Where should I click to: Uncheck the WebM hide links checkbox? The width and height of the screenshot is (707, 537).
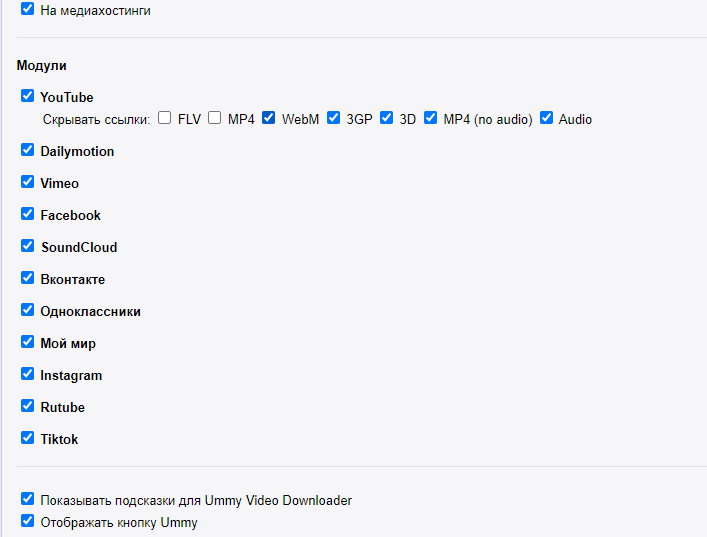(269, 118)
